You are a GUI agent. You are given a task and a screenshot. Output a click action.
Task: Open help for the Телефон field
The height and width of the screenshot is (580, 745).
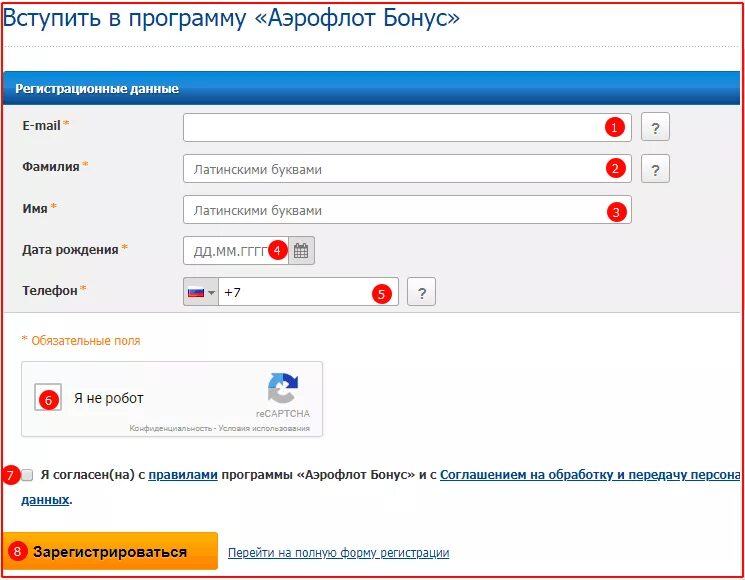(x=421, y=292)
